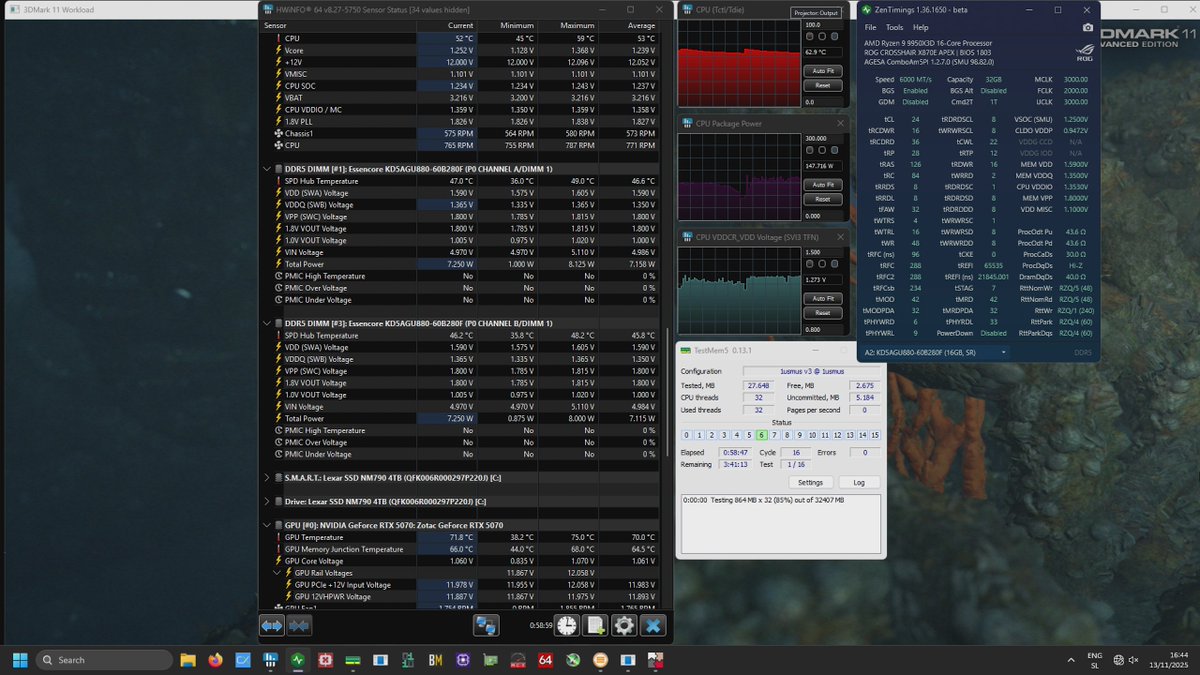The height and width of the screenshot is (675, 1200).
Task: Click the ROG logo in ZenTimings window
Action: [1086, 51]
